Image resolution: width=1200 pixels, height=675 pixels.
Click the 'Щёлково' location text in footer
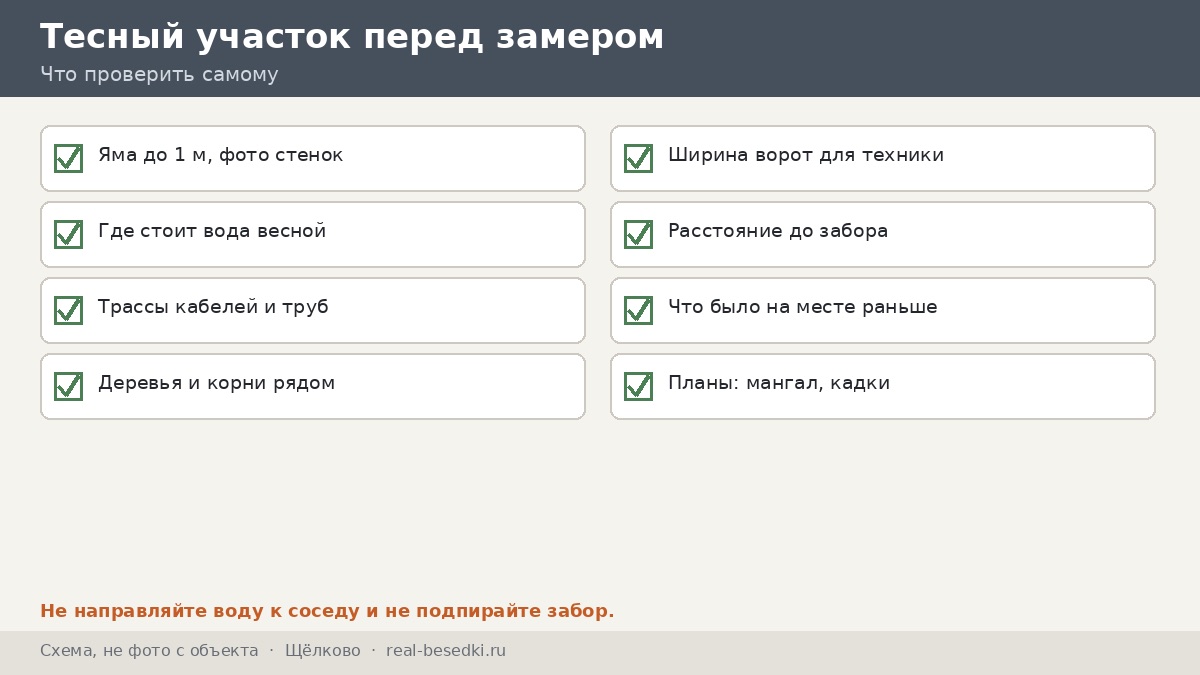click(323, 651)
